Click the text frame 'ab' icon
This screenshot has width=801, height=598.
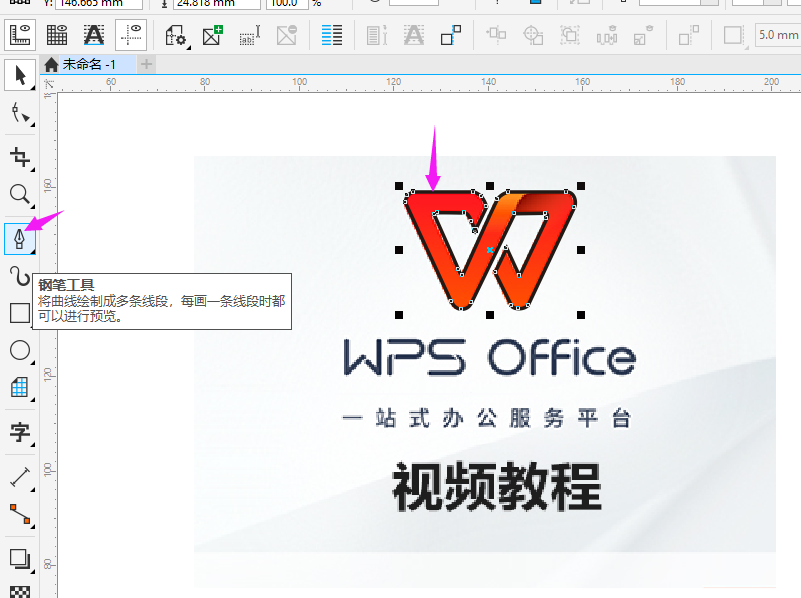250,35
